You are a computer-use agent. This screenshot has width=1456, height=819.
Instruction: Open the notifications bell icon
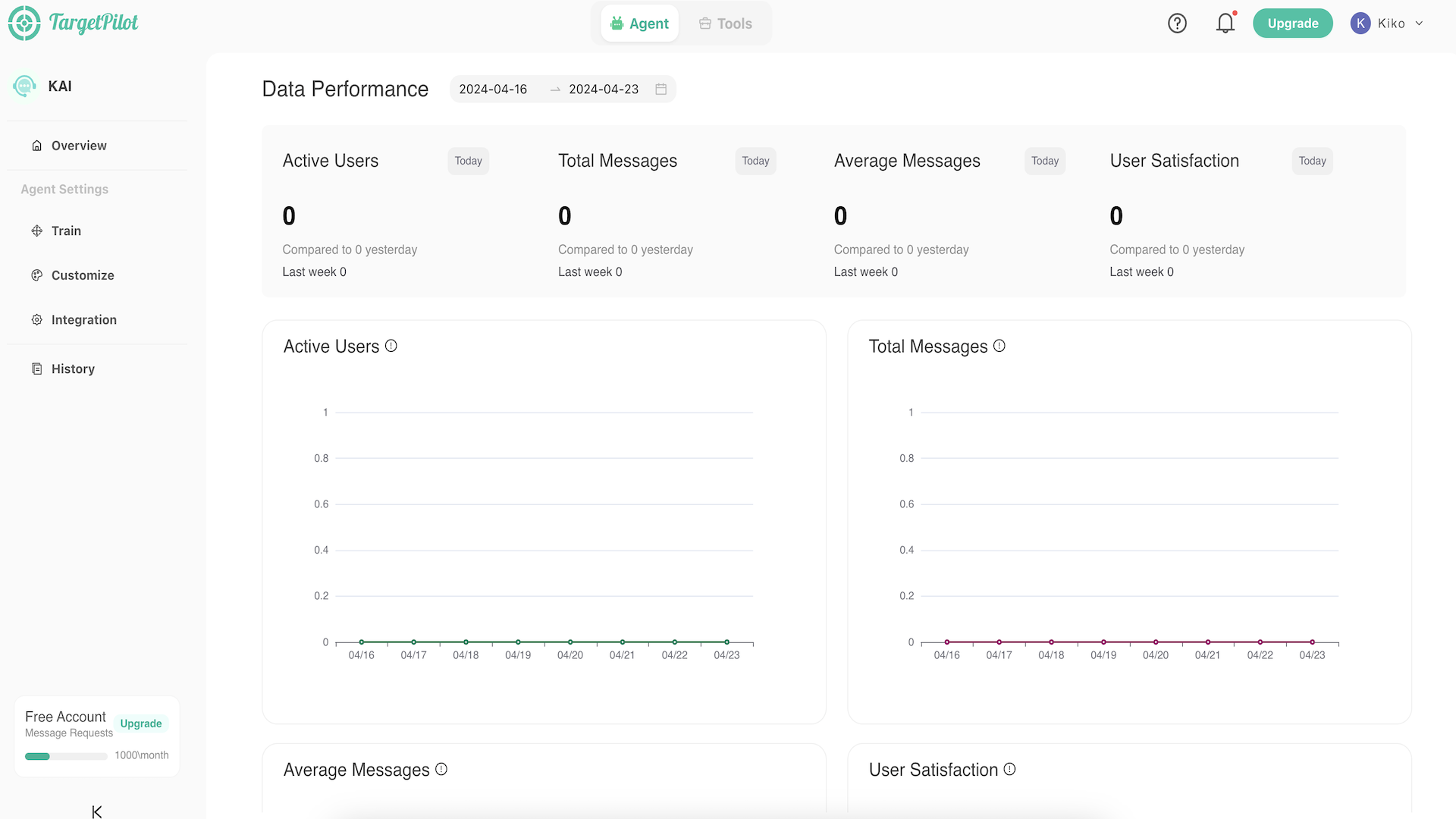[1225, 24]
